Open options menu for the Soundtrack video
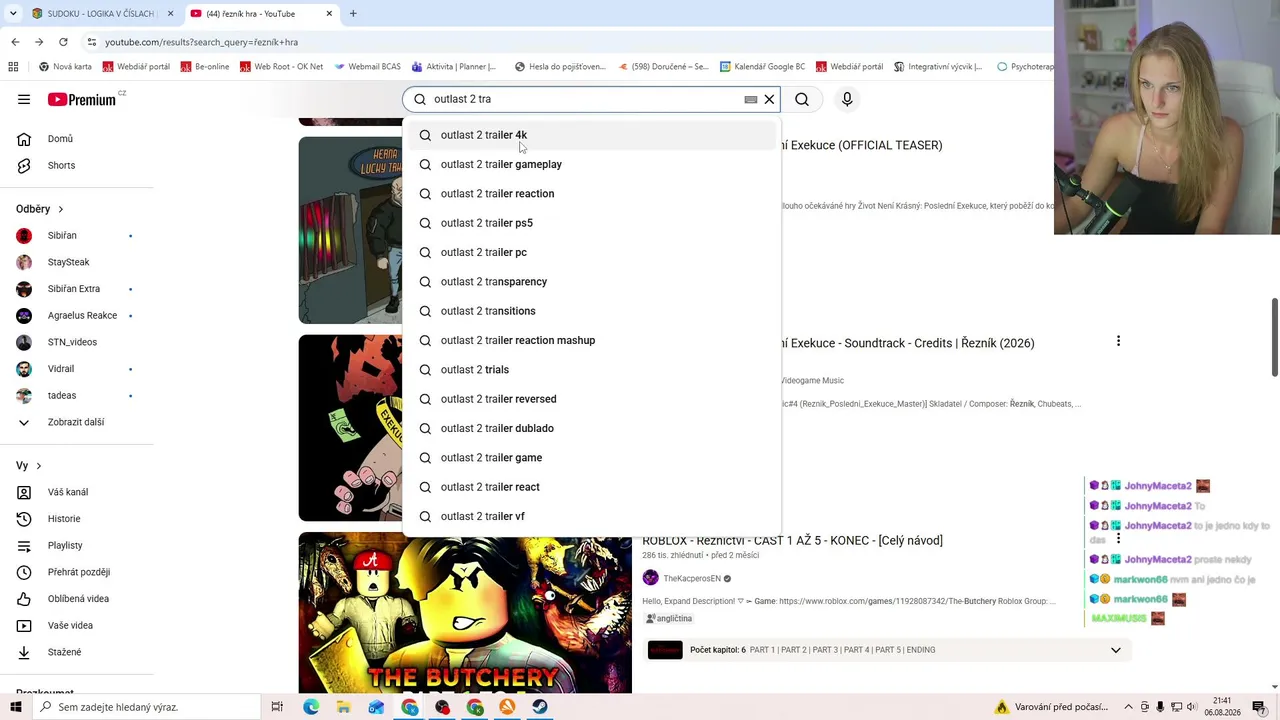Image resolution: width=1280 pixels, height=720 pixels. [x=1118, y=341]
